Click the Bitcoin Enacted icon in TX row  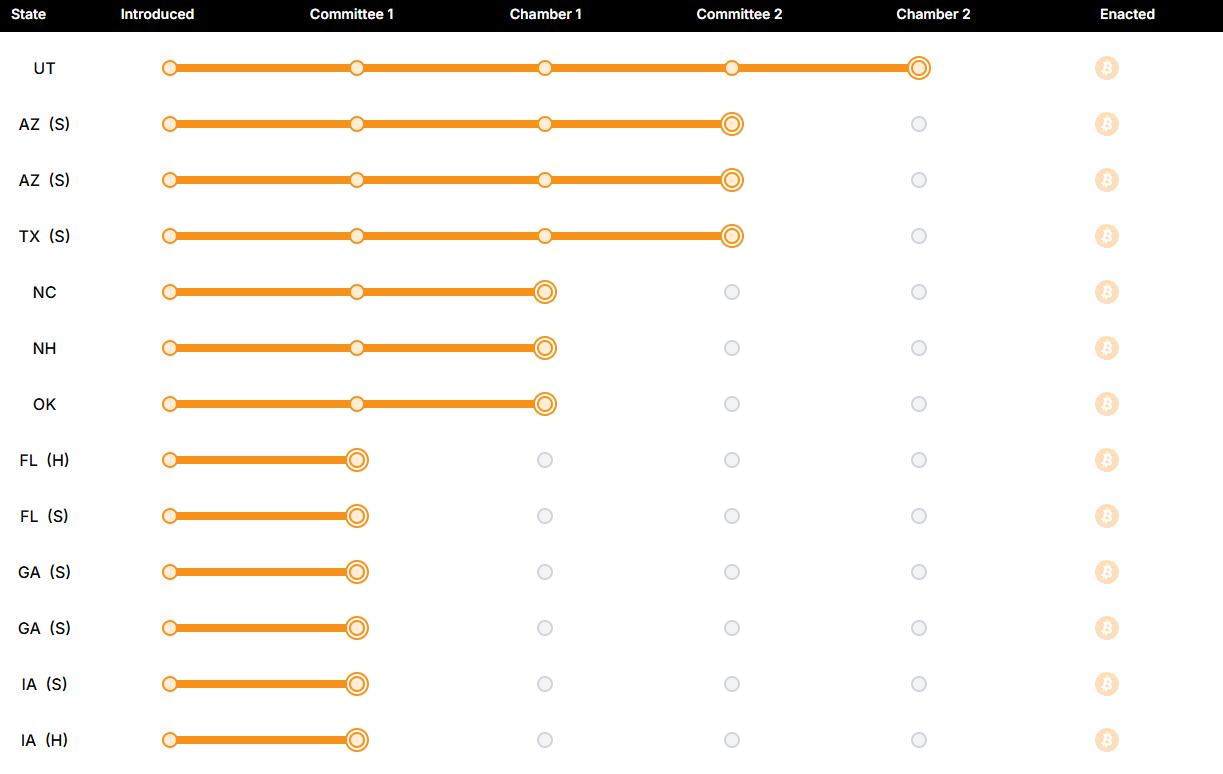pos(1106,236)
